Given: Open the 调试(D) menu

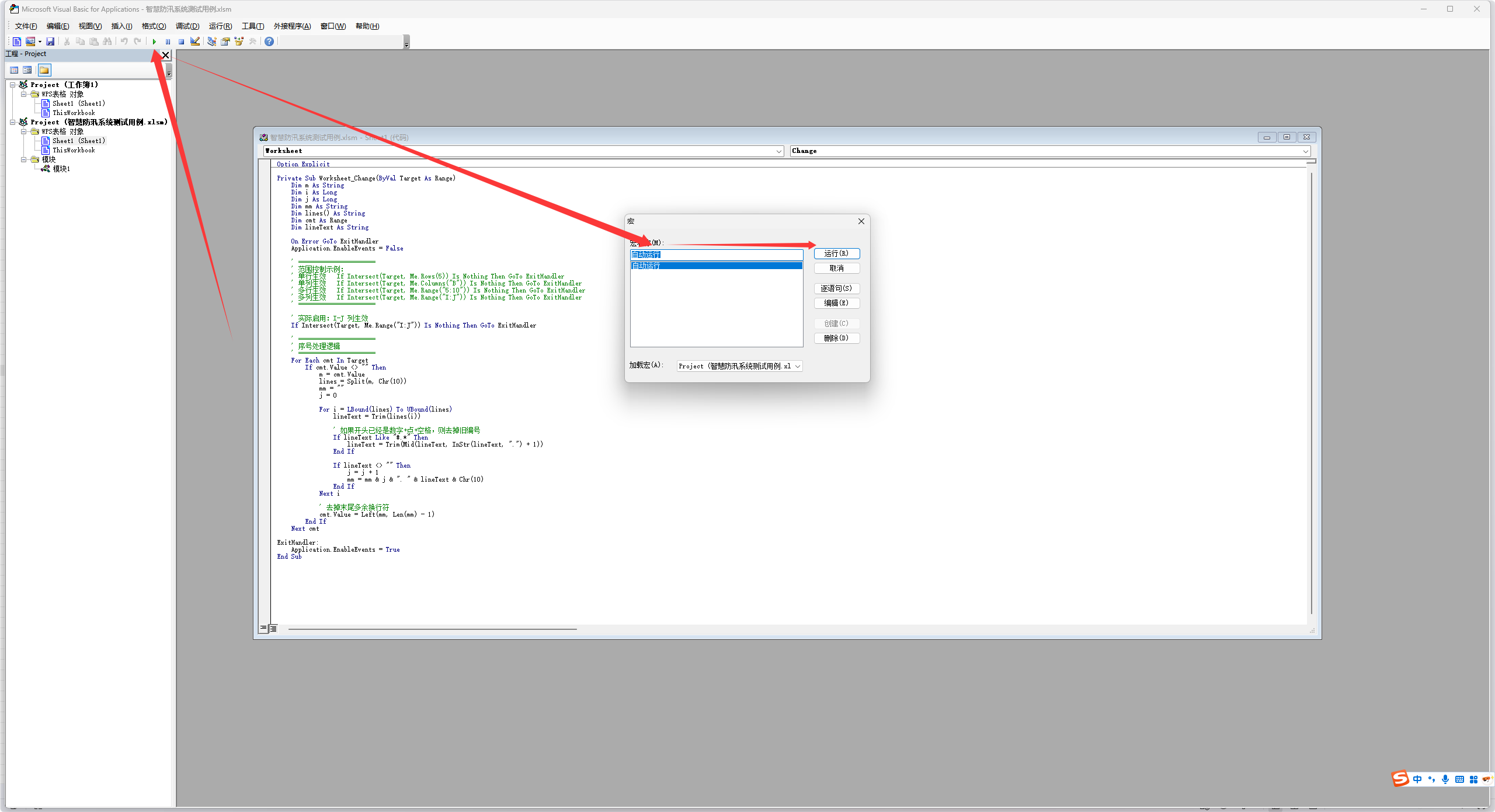Looking at the screenshot, I should tap(187, 26).
